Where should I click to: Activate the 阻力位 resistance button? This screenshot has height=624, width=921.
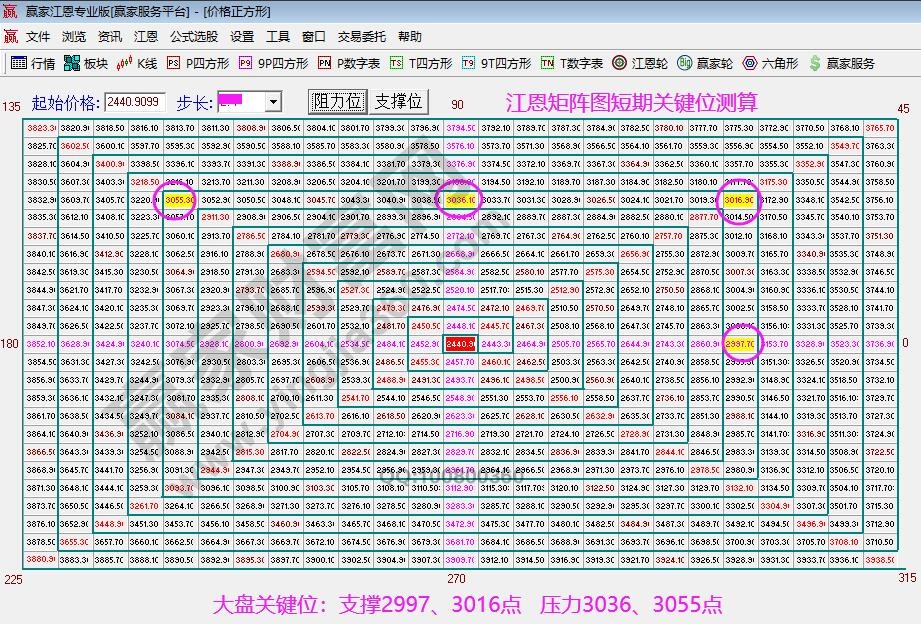[x=339, y=100]
